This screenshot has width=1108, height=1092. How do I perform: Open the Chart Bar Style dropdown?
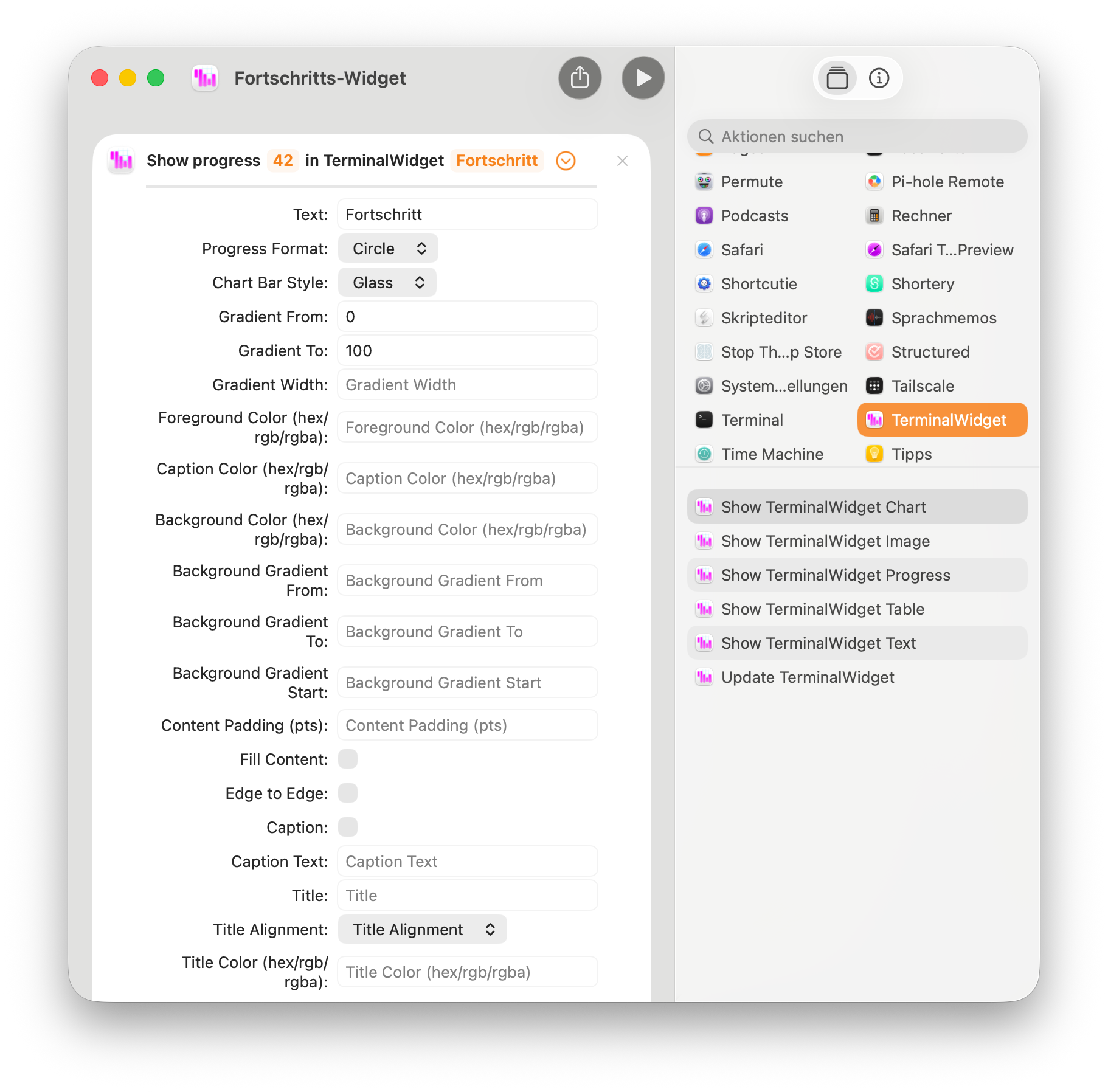pos(387,283)
